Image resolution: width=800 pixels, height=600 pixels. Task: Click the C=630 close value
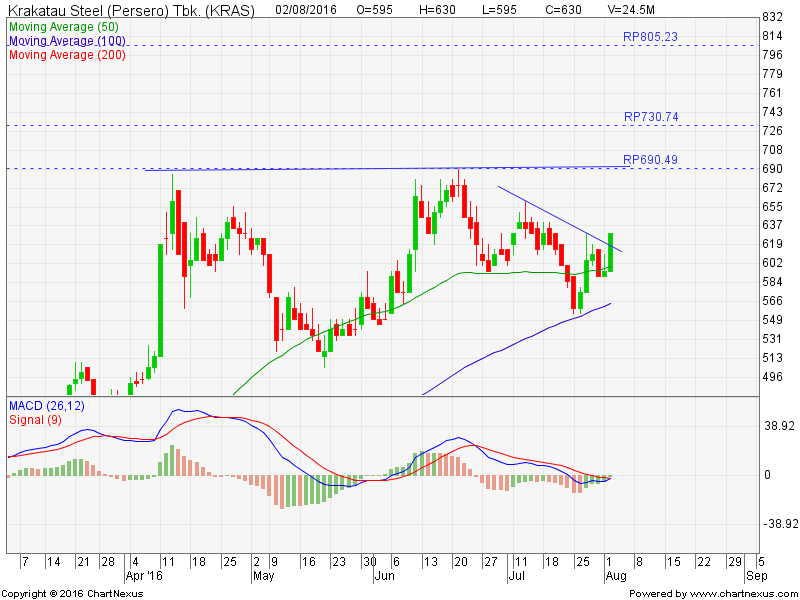tap(563, 10)
